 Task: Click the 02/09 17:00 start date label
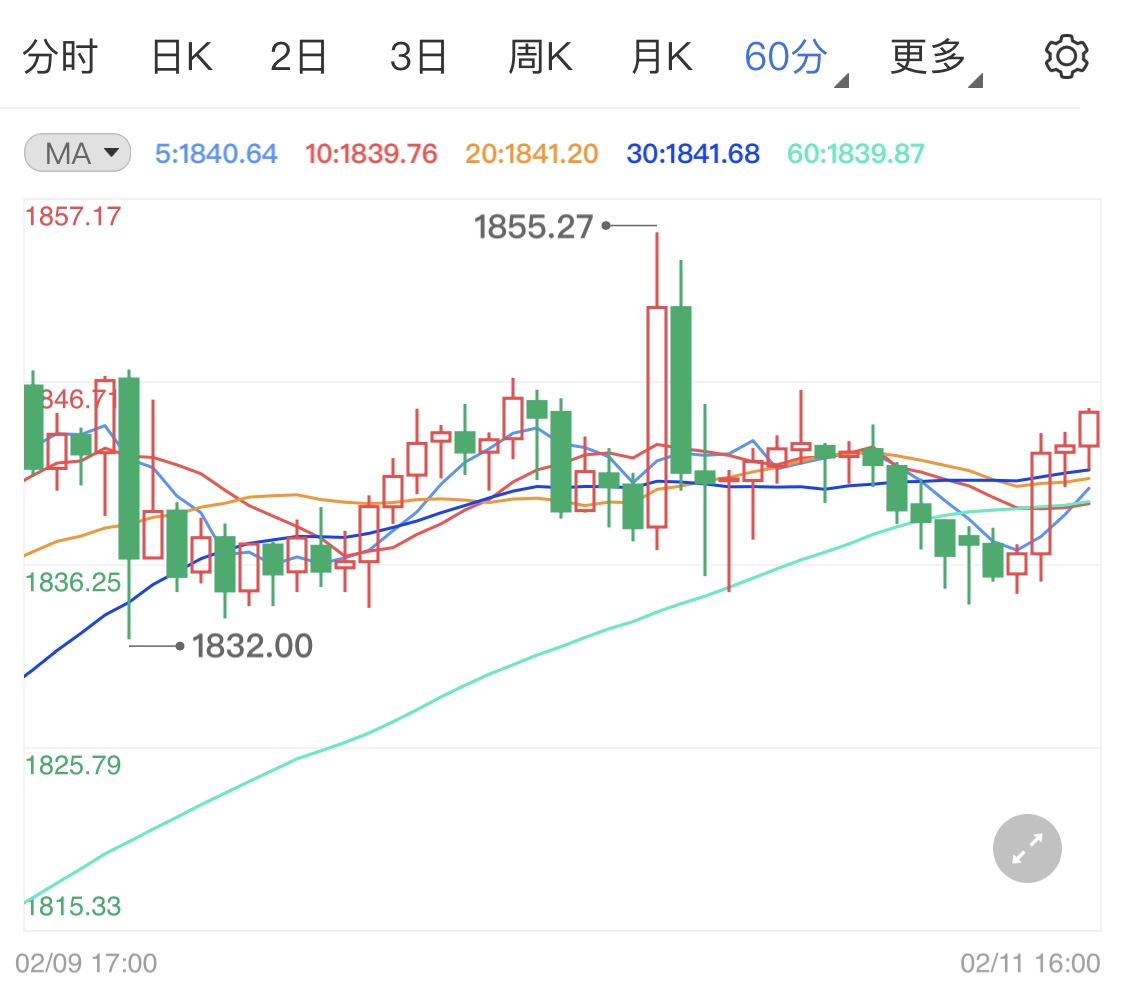tap(86, 963)
